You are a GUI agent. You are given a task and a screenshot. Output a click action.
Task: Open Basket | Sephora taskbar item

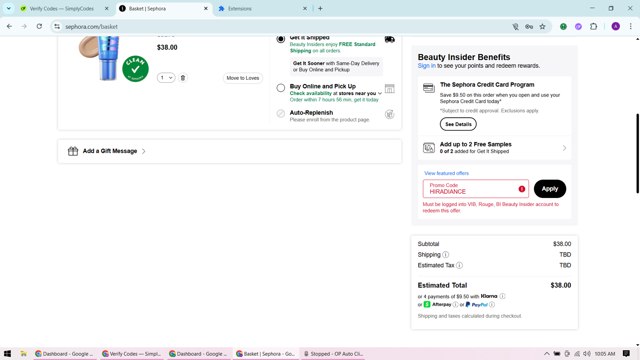pyautogui.click(x=265, y=353)
